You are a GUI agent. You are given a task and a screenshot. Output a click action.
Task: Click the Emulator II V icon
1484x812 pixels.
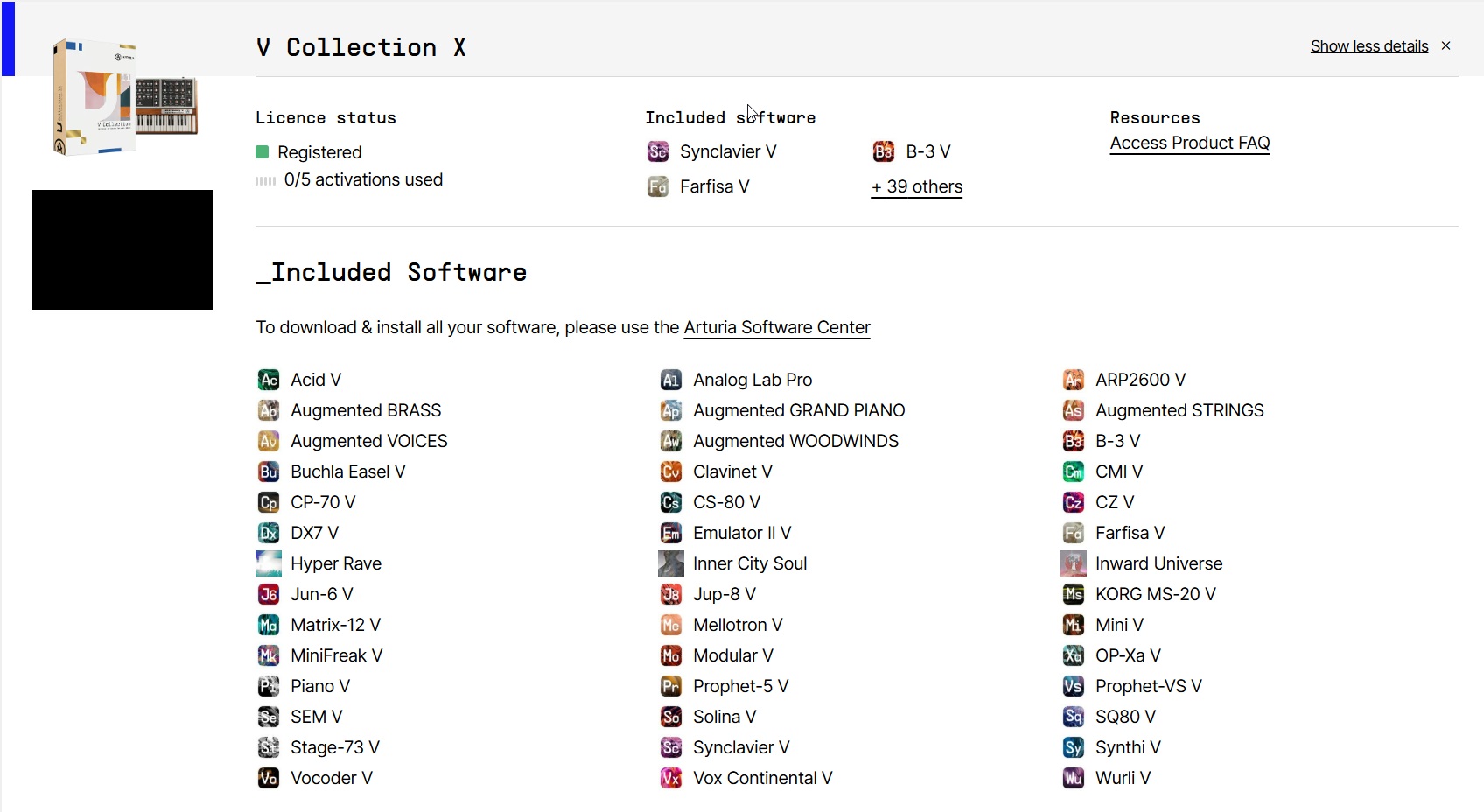(x=671, y=533)
